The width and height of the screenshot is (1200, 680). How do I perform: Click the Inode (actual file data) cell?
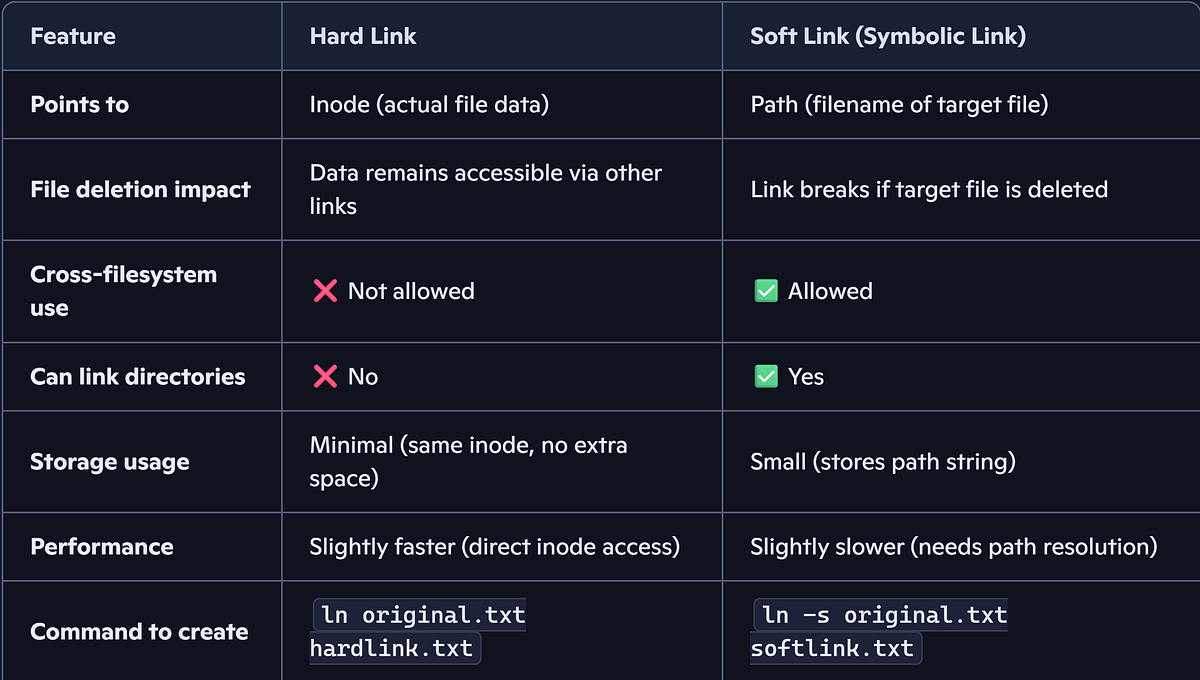click(x=429, y=104)
